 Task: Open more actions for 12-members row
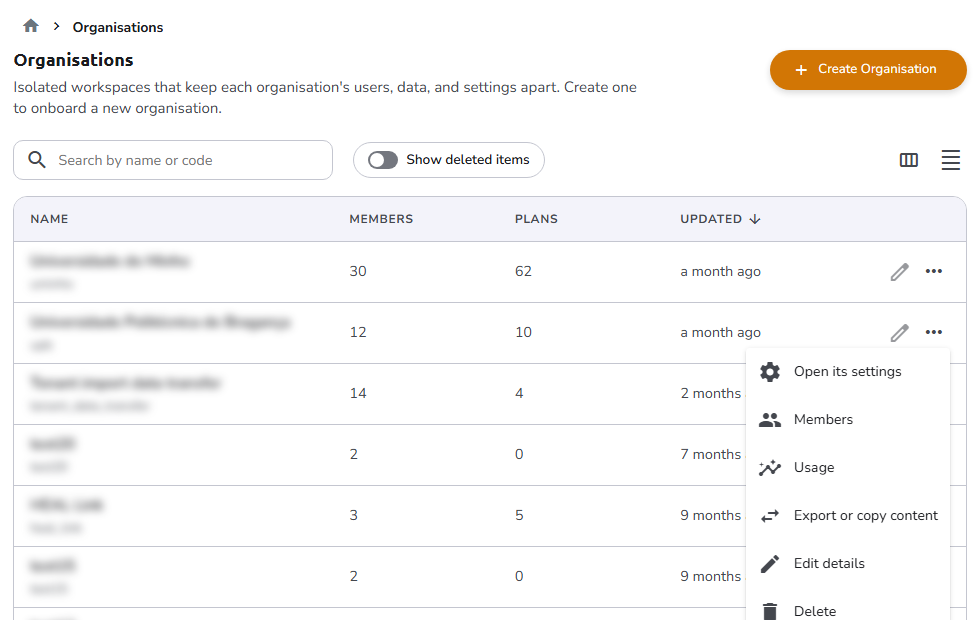[x=933, y=332]
